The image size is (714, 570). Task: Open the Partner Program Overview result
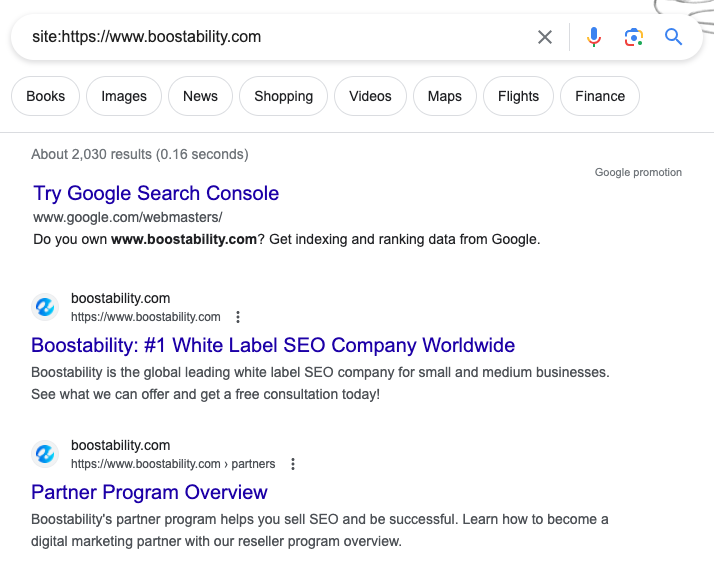click(149, 492)
